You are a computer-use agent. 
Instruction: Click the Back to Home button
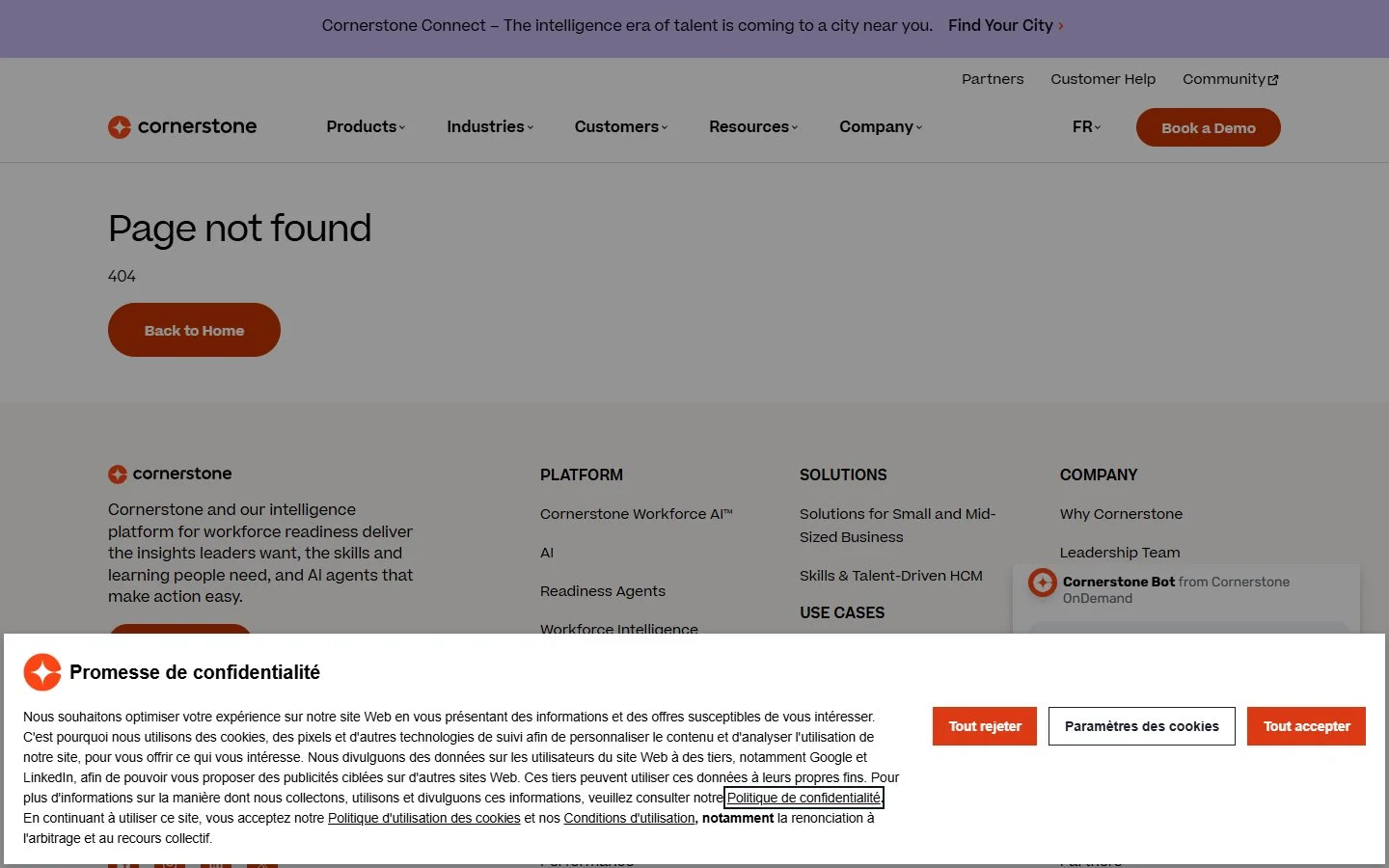tap(194, 330)
